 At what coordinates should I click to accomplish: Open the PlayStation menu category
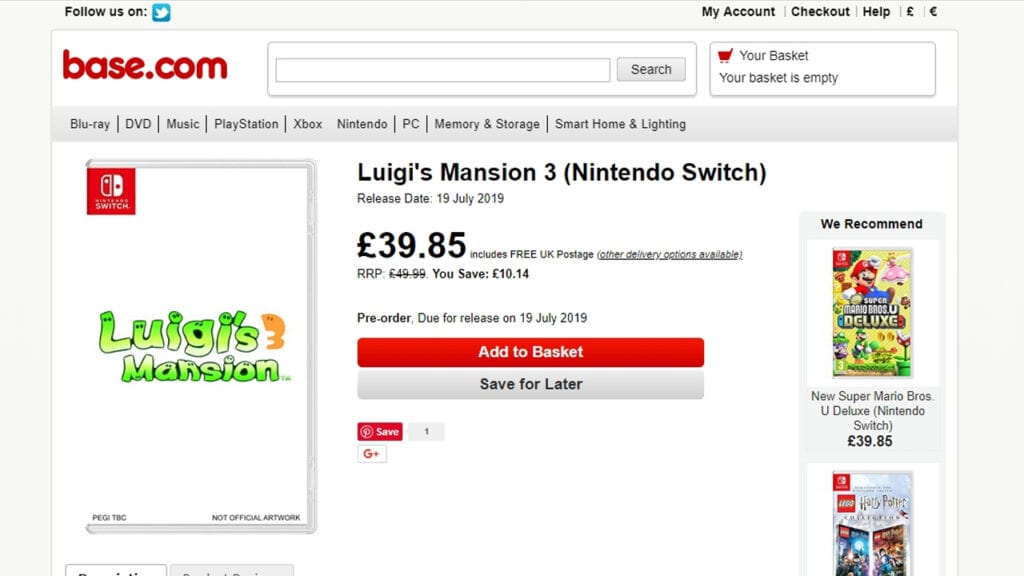point(246,124)
